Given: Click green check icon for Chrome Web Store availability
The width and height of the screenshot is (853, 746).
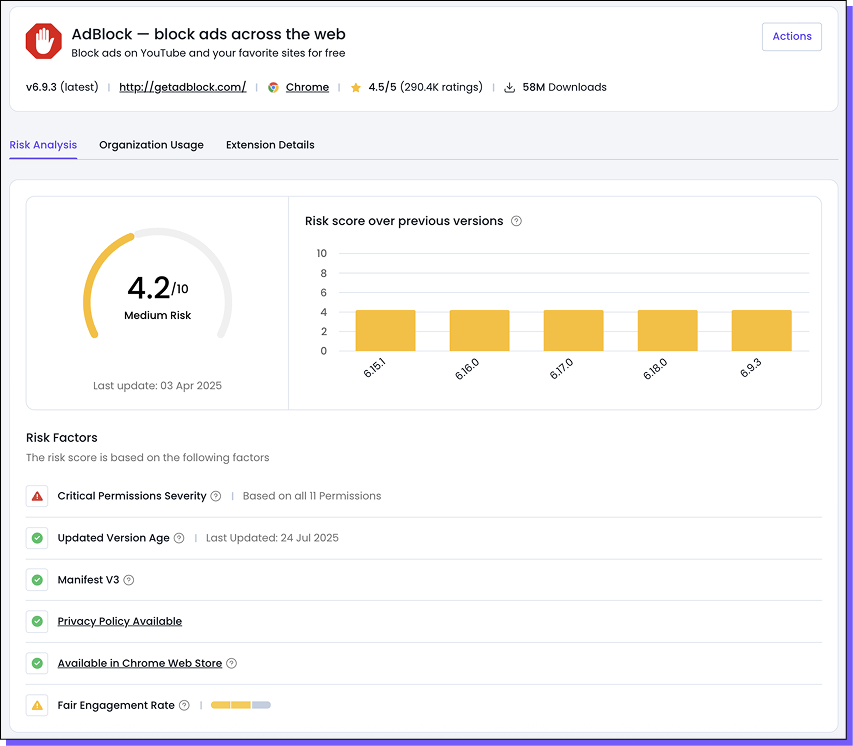Looking at the screenshot, I should [x=37, y=663].
